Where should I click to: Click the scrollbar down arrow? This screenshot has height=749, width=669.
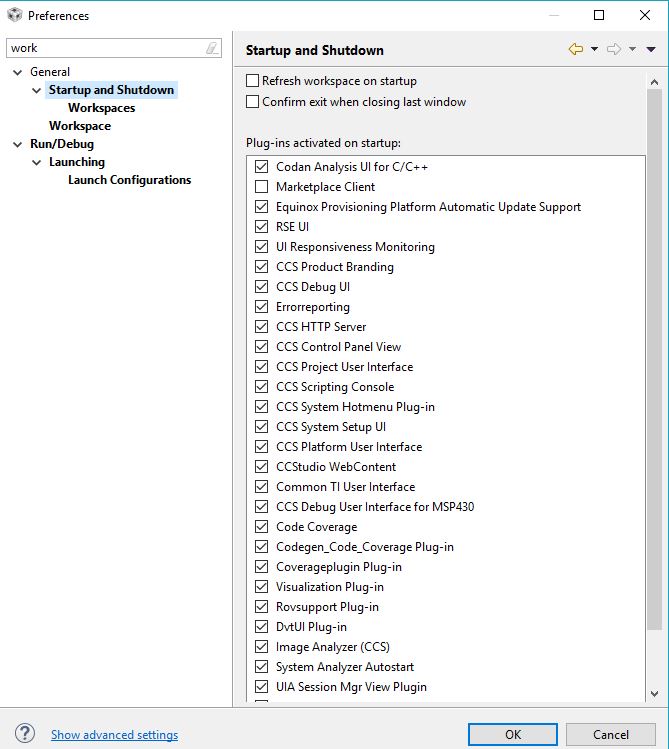[x=654, y=694]
